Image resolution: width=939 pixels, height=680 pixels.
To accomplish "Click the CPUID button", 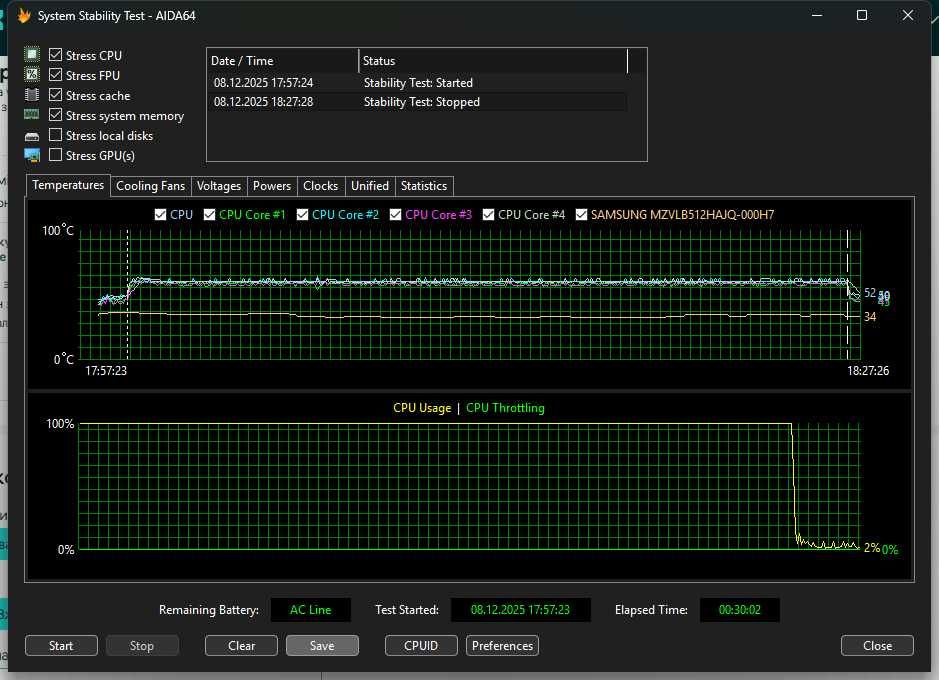I will (421, 646).
